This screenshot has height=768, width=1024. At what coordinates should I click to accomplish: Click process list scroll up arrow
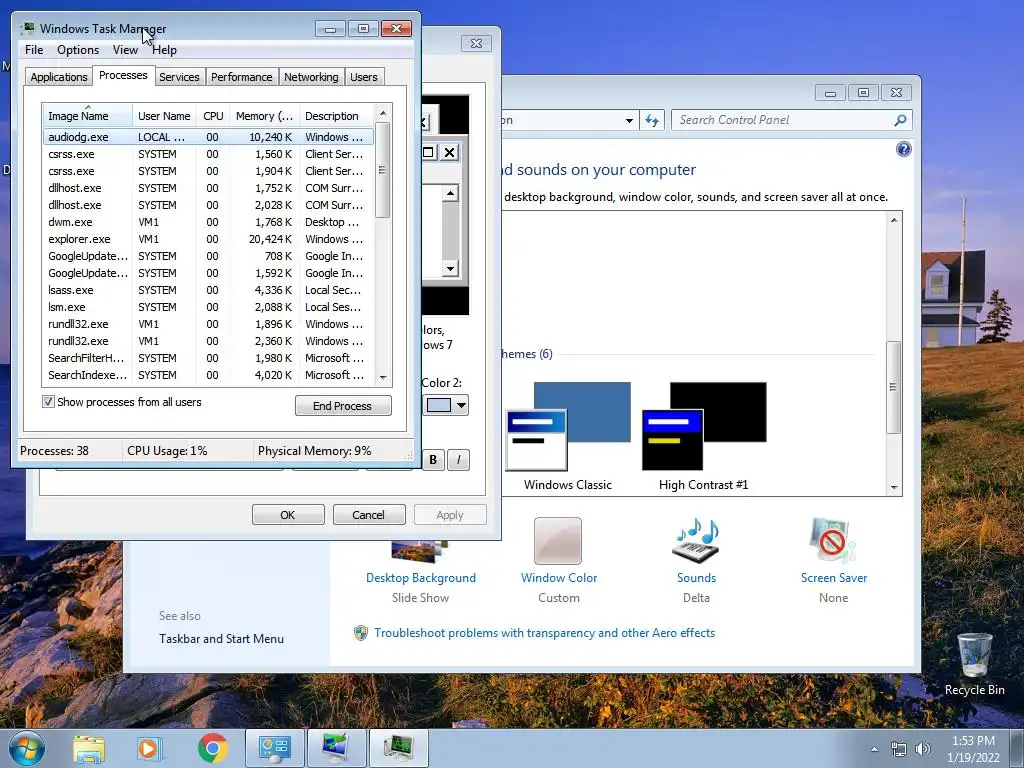[x=383, y=114]
